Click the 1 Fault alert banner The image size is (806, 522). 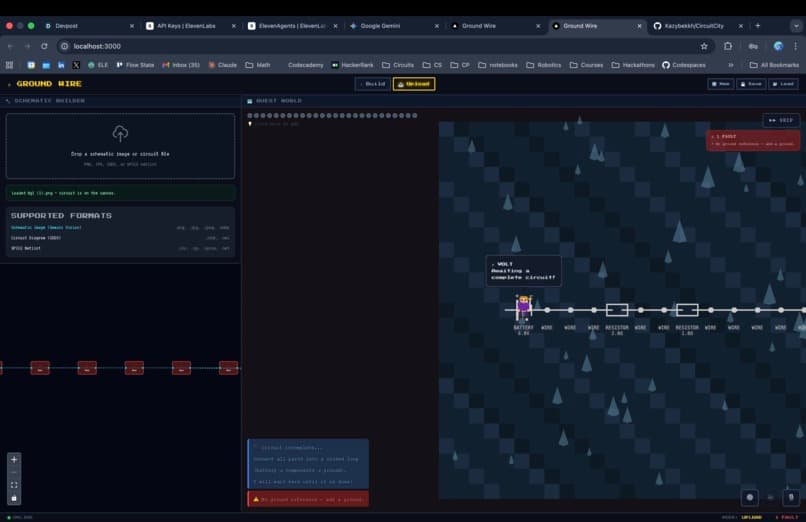point(753,140)
